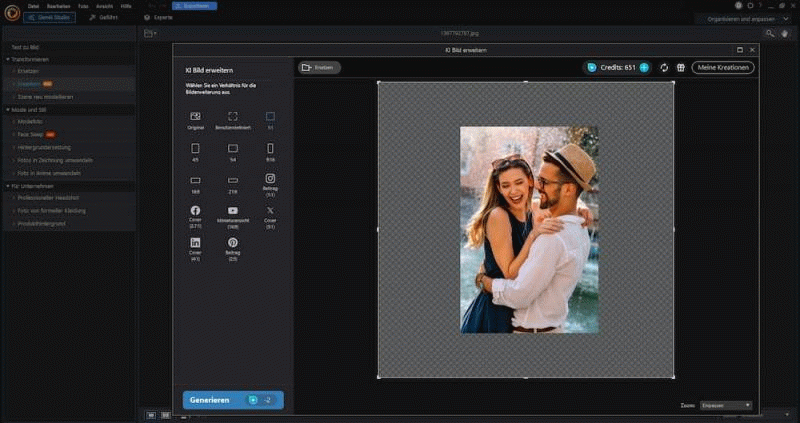
Task: Click the PhotoDirector app logo
Action: click(x=12, y=13)
